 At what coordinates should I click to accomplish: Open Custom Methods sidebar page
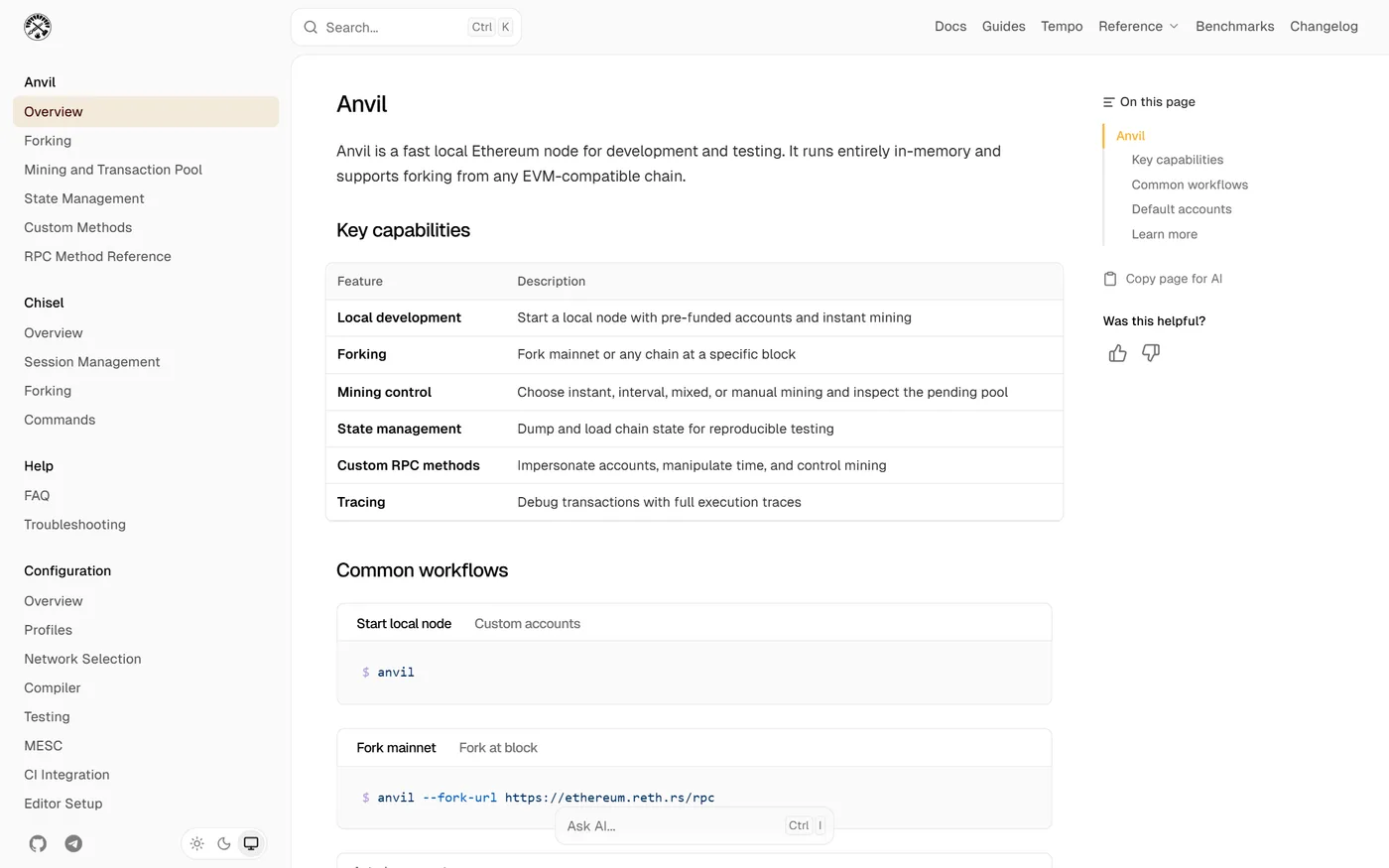146,227
